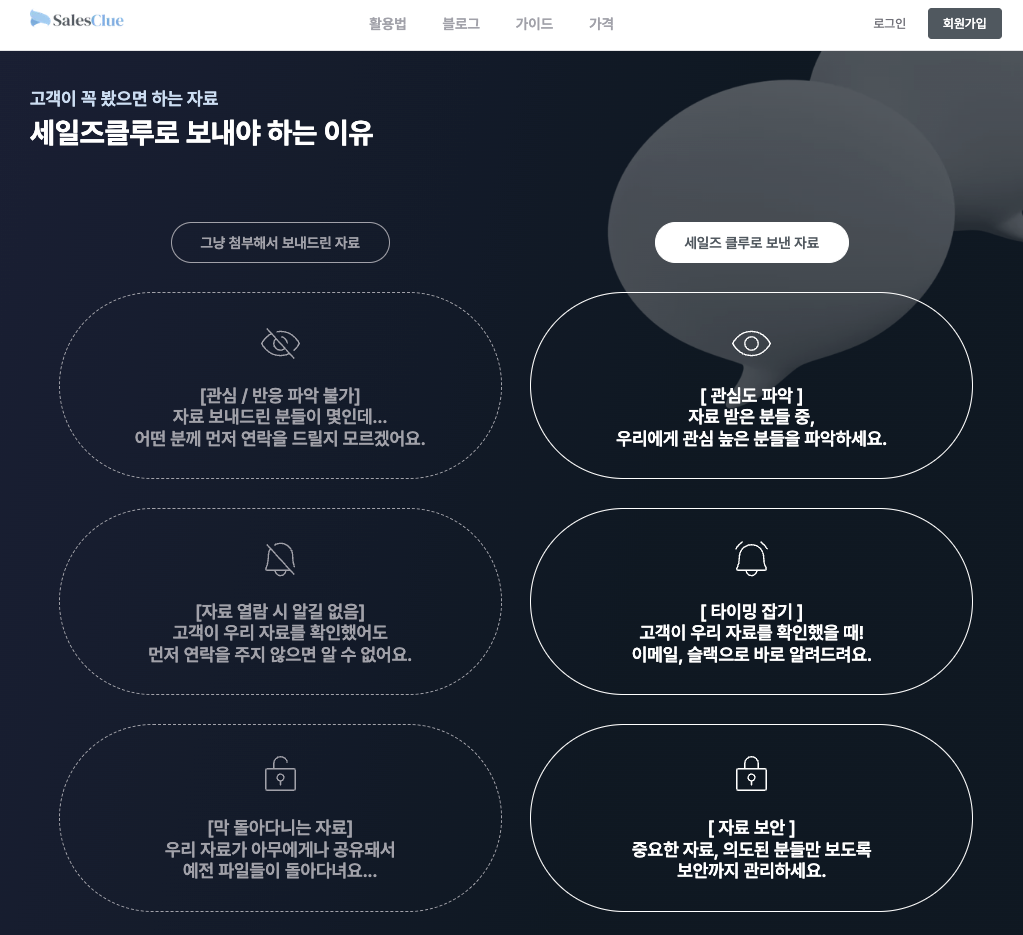Screen dimensions: 1023x935
Task: Click the ringing bell icon
Action: coord(752,559)
